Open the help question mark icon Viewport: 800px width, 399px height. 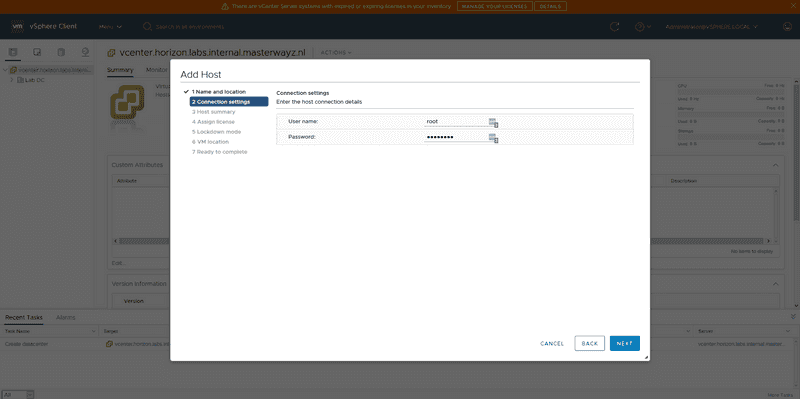pos(639,27)
